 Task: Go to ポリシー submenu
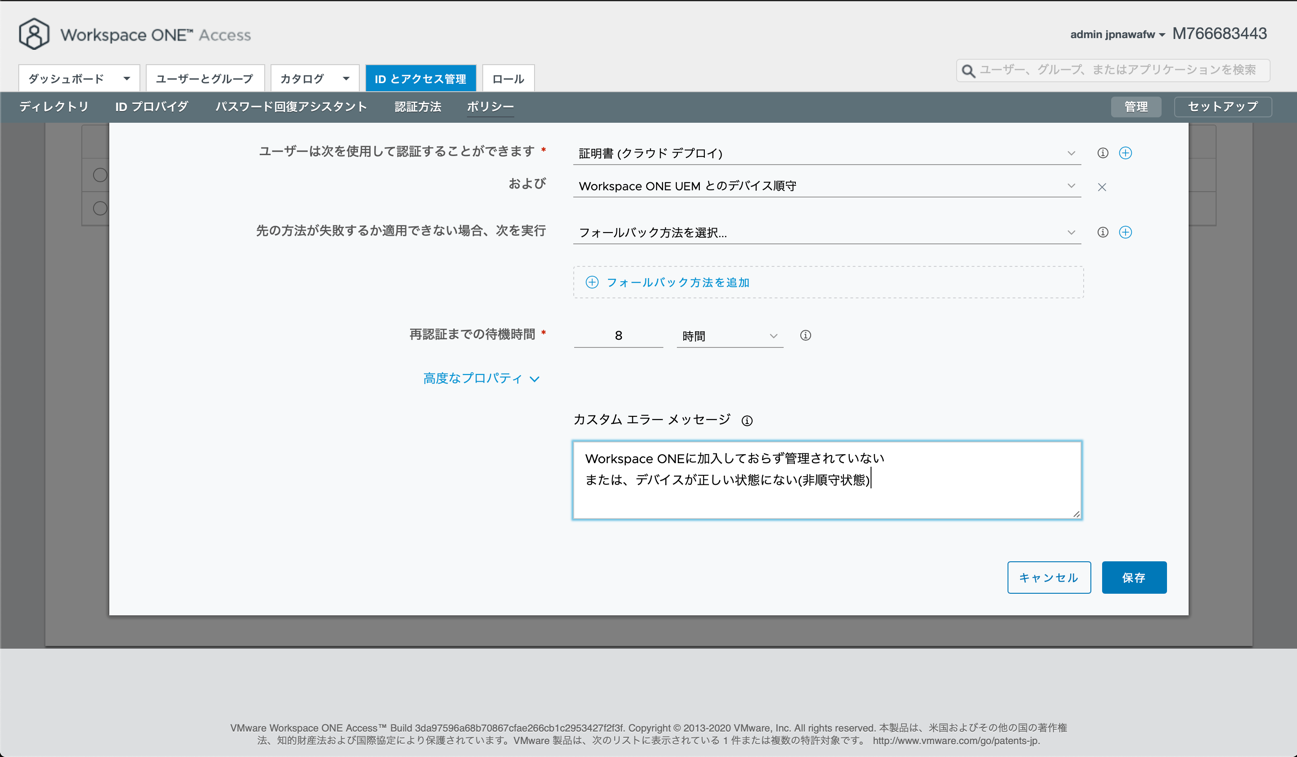[490, 107]
